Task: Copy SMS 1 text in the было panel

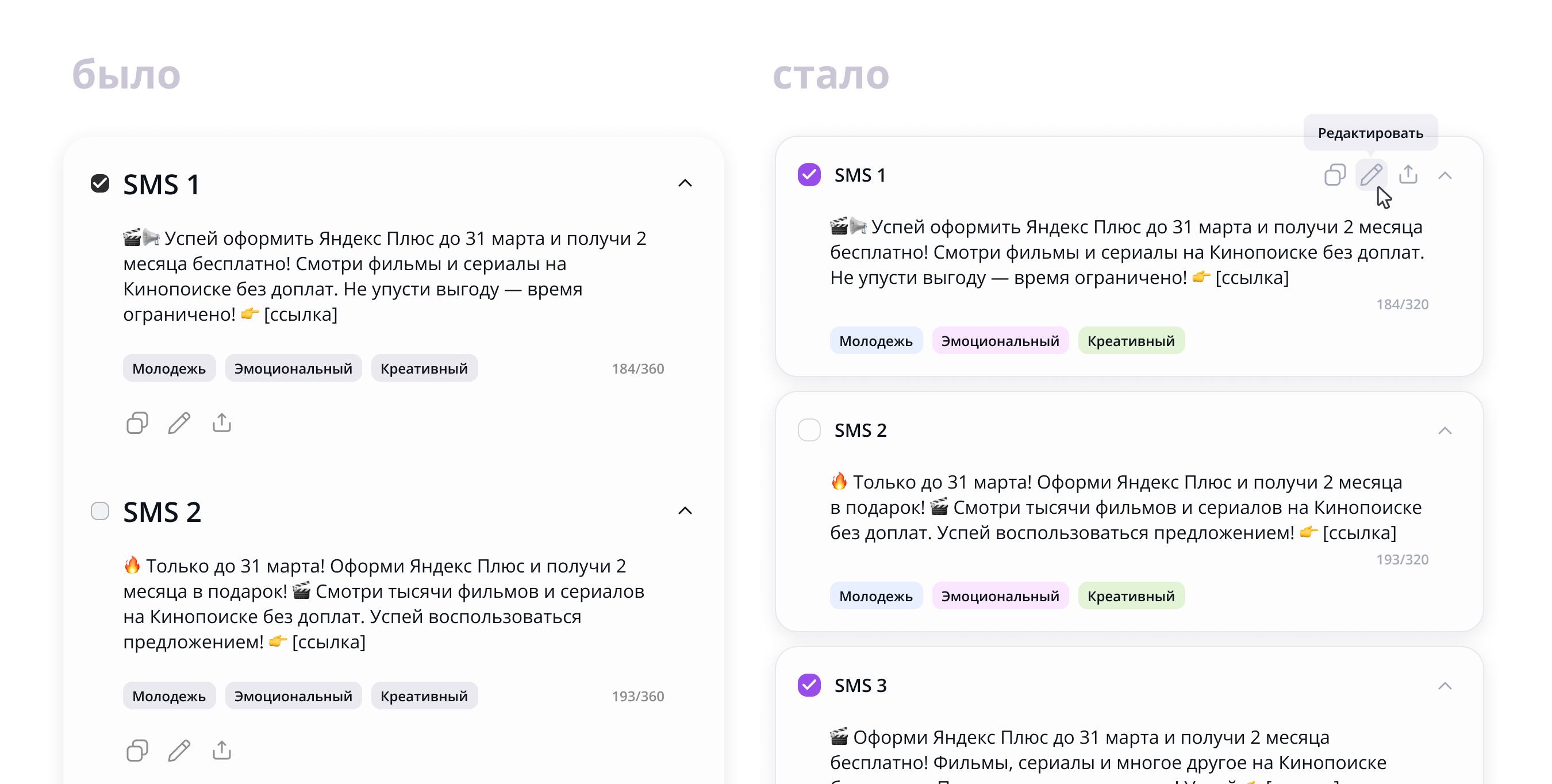Action: coord(137,423)
